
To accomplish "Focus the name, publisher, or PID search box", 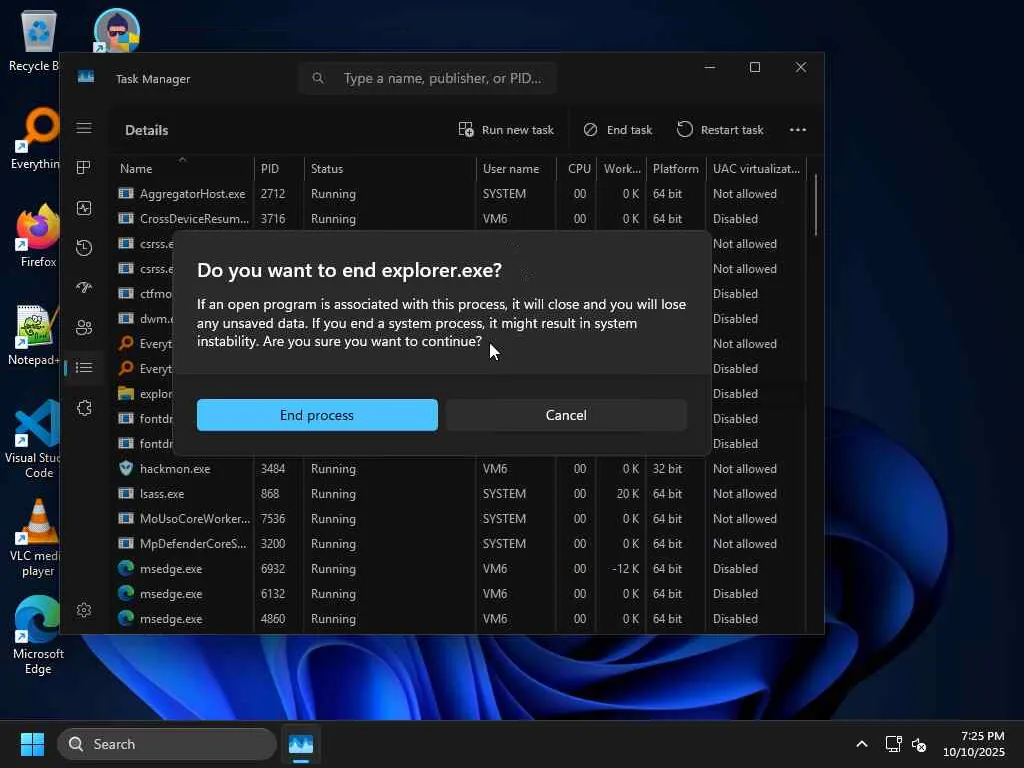I will tap(428, 78).
